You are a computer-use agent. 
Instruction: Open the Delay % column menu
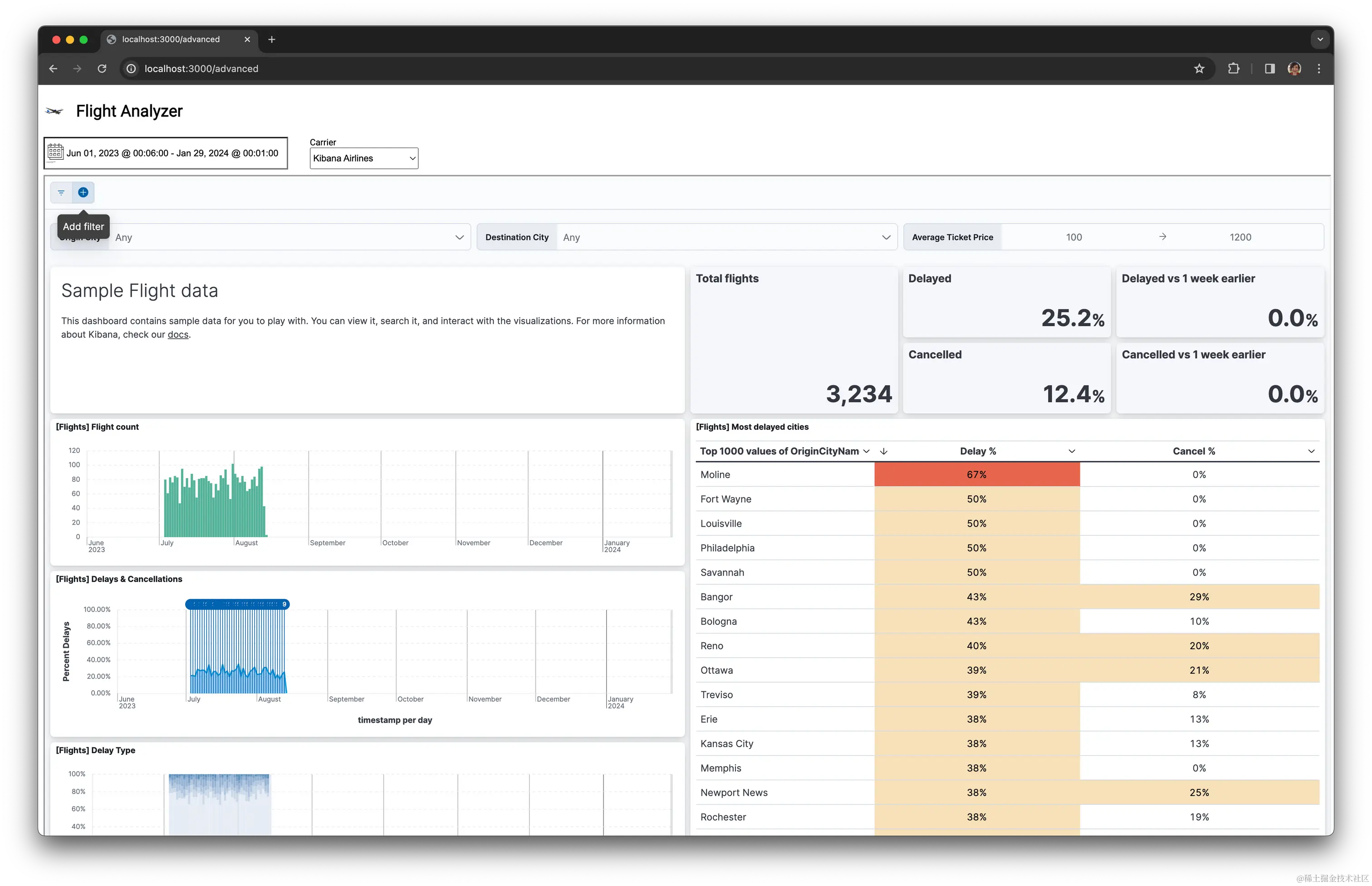click(x=1071, y=452)
